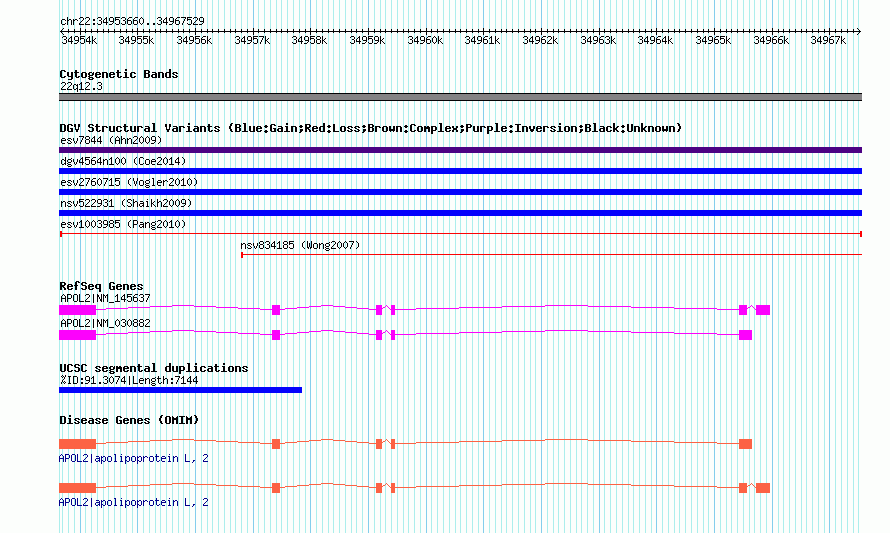Click the 34957k ruler tick label
Screen dimensions: 890x533
[252, 40]
